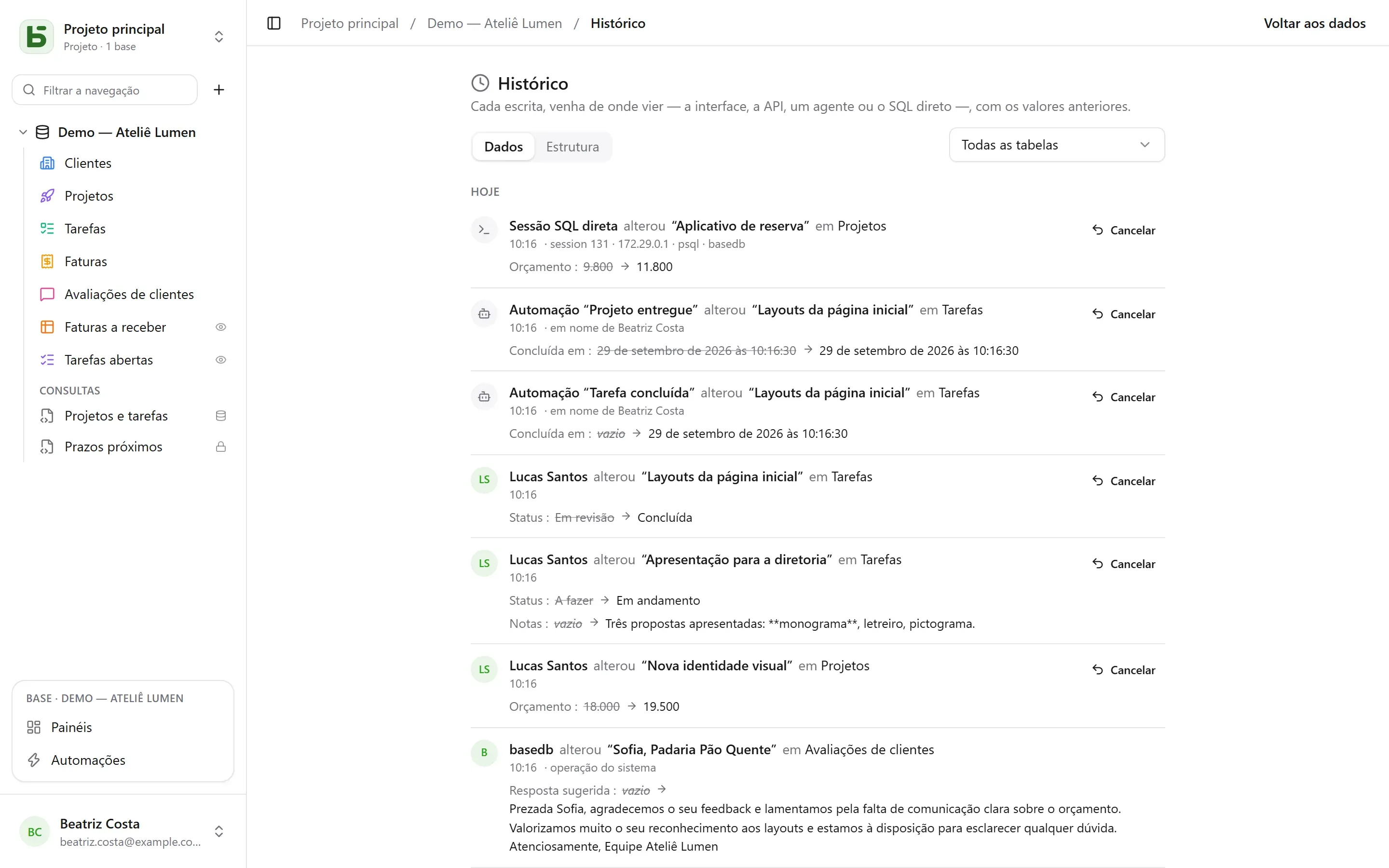Toggle eye icon on Faturas a receber
Viewport: 1389px width, 868px height.
221,327
